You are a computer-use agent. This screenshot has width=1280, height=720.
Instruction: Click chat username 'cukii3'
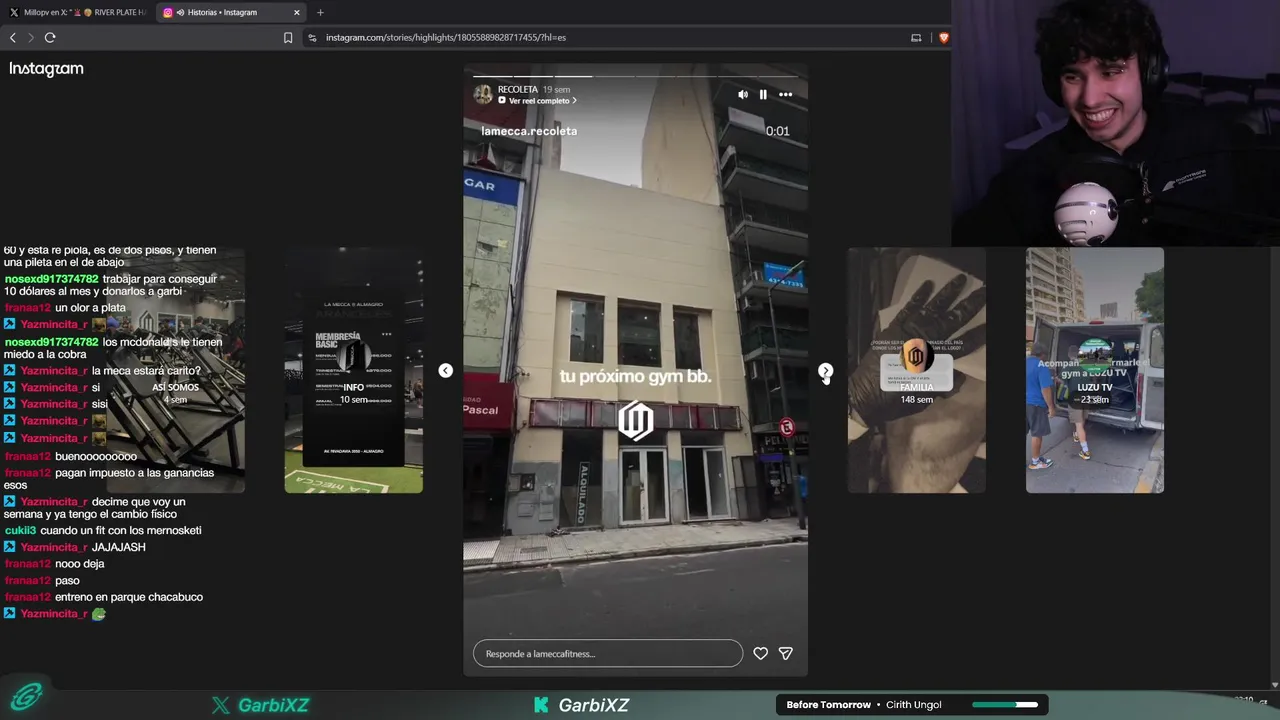tap(20, 530)
